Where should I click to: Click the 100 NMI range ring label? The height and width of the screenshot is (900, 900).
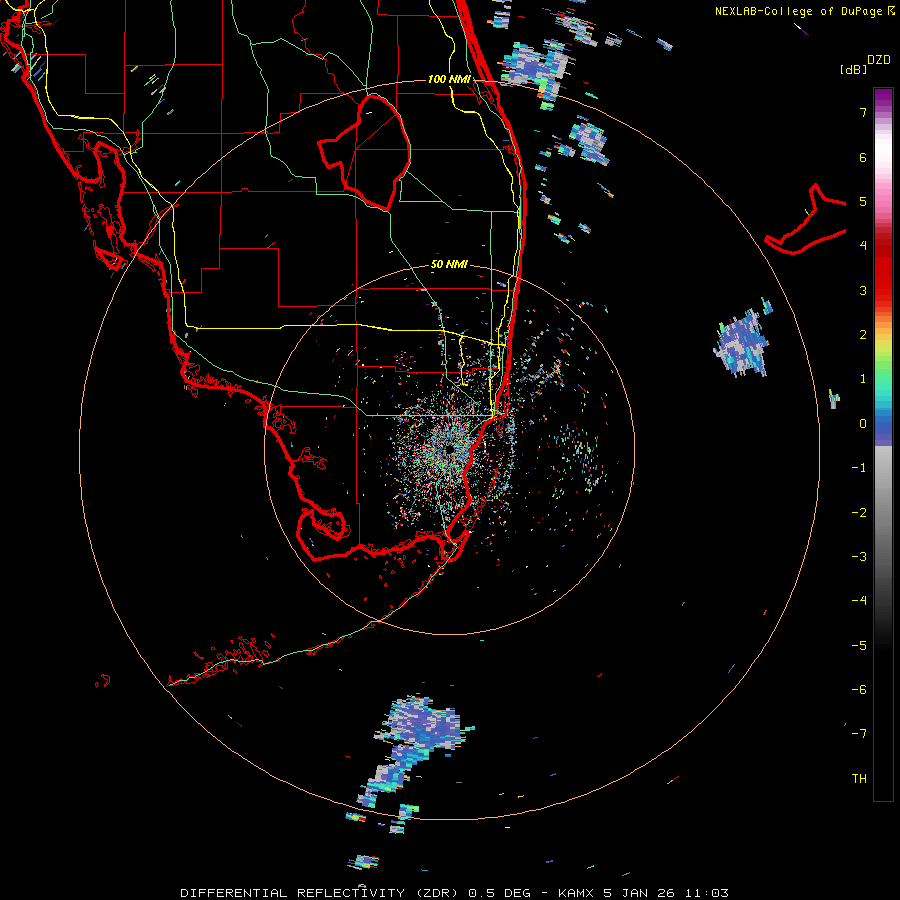tap(449, 79)
